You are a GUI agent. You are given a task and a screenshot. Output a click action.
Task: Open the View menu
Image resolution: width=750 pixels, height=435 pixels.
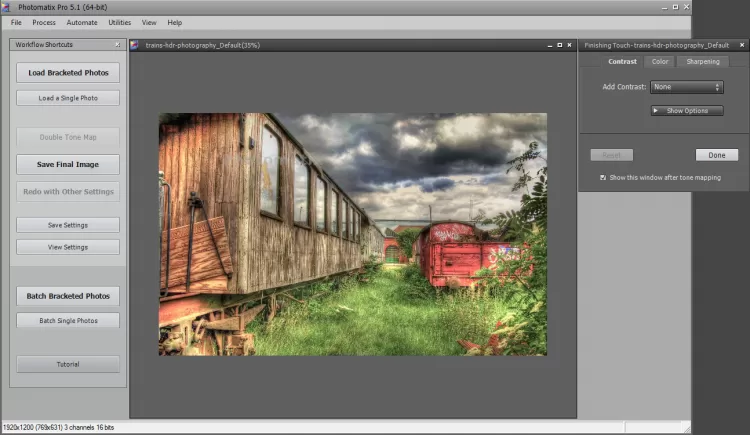point(149,22)
